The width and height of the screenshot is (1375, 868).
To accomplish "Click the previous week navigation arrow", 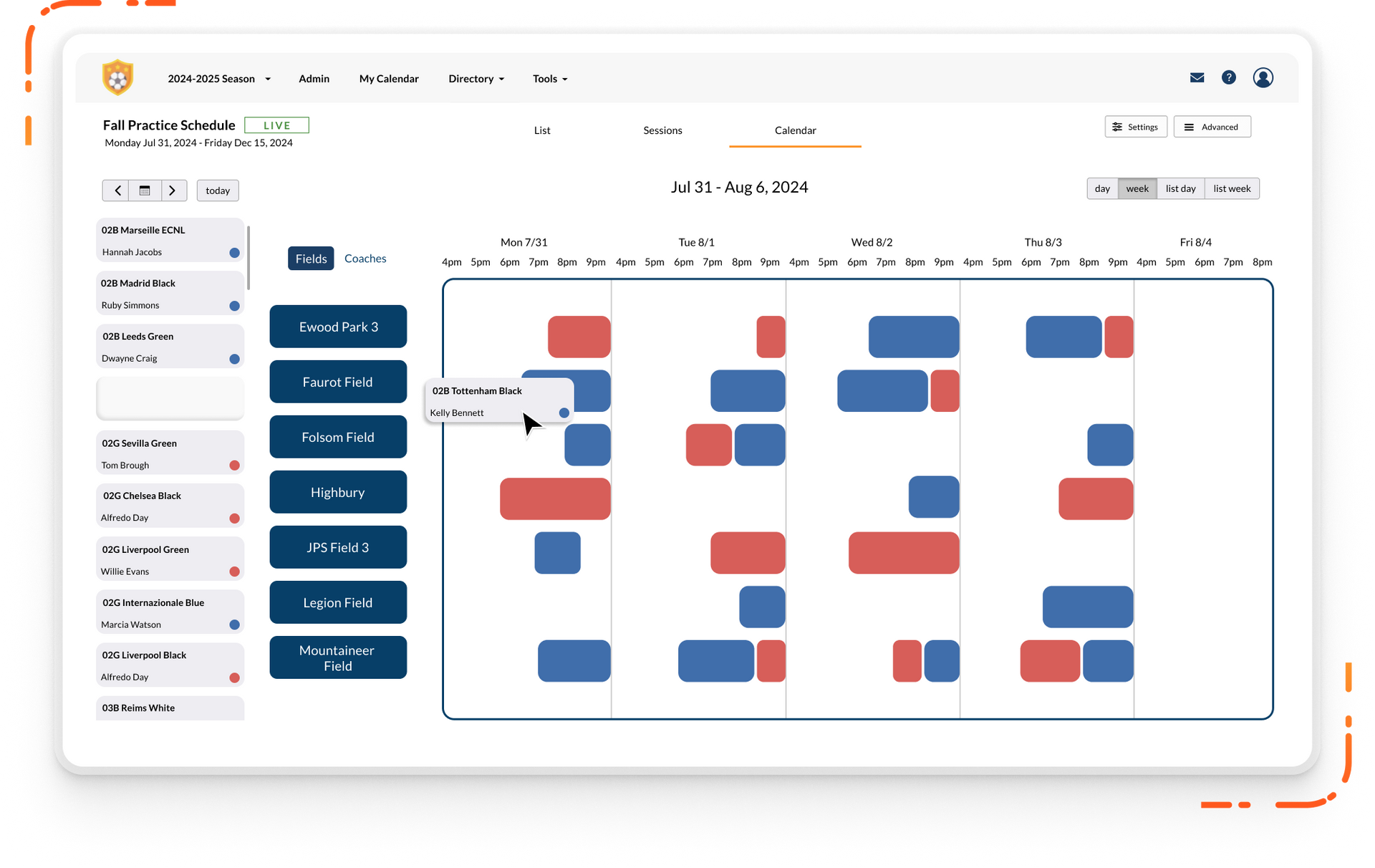I will click(x=117, y=189).
